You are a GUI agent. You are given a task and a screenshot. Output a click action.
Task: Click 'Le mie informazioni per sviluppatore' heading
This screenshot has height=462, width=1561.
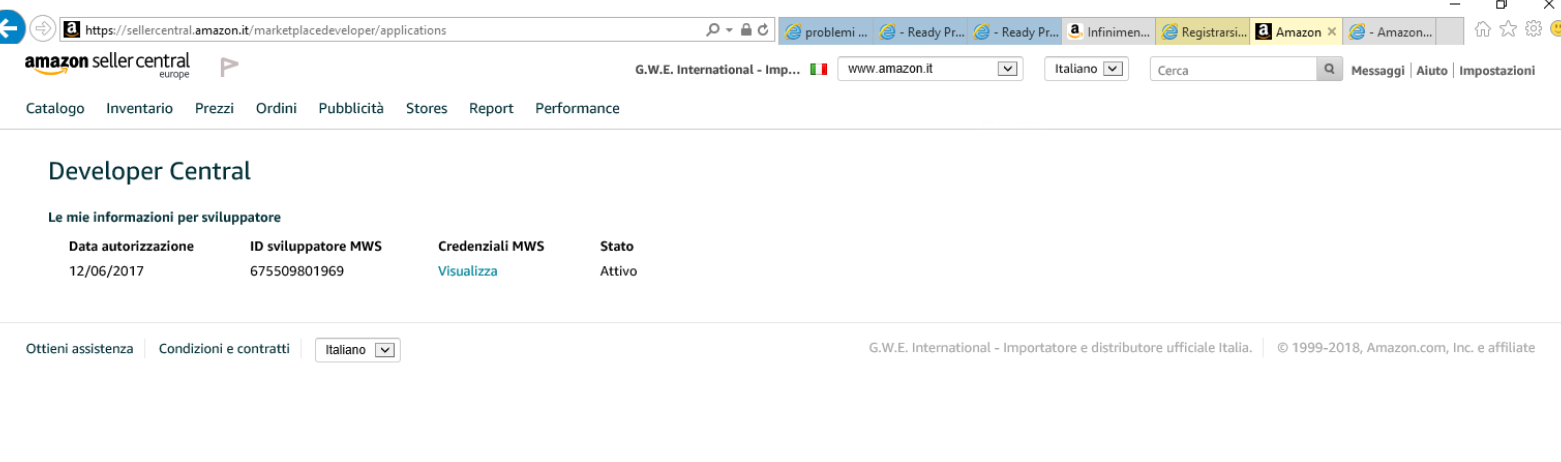(x=164, y=216)
